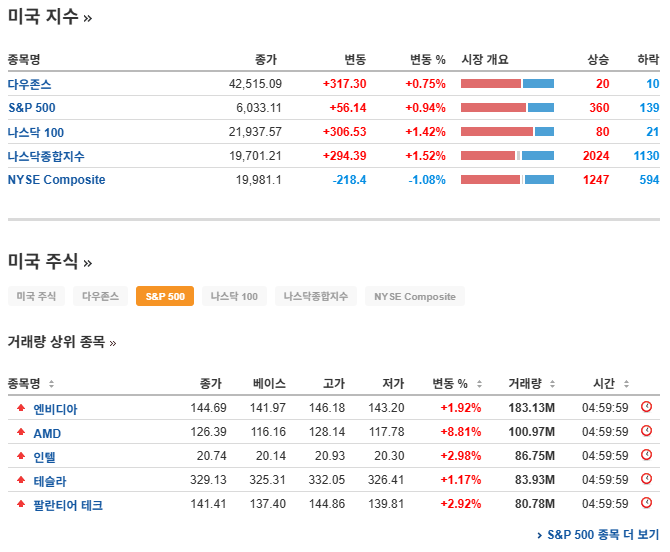Click the red up arrow beside 팔란티어 테크
This screenshot has height=552, width=670.
coord(21,504)
